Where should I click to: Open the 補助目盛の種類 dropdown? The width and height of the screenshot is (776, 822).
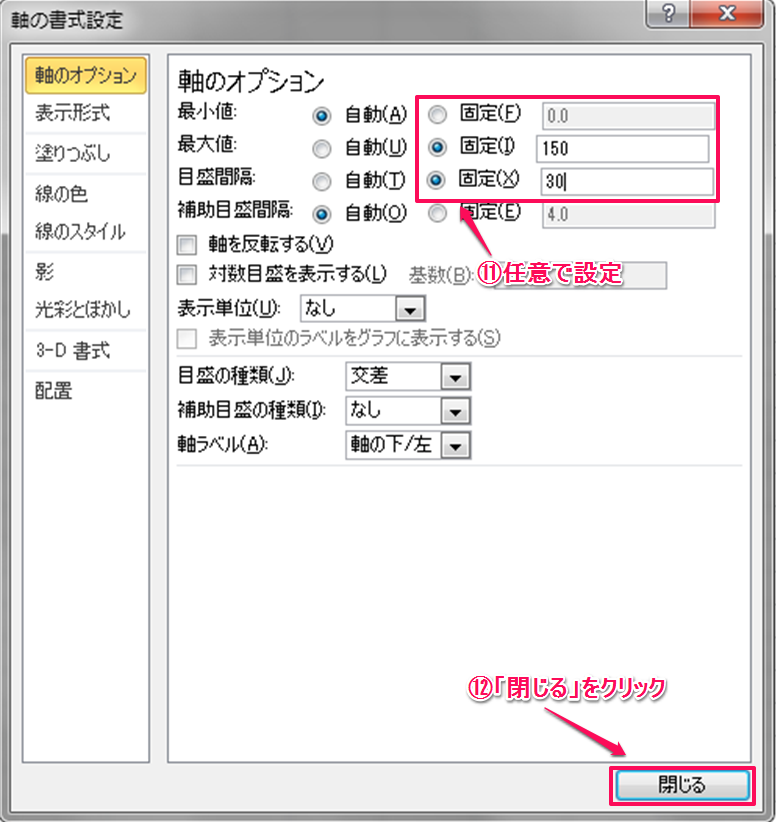455,411
